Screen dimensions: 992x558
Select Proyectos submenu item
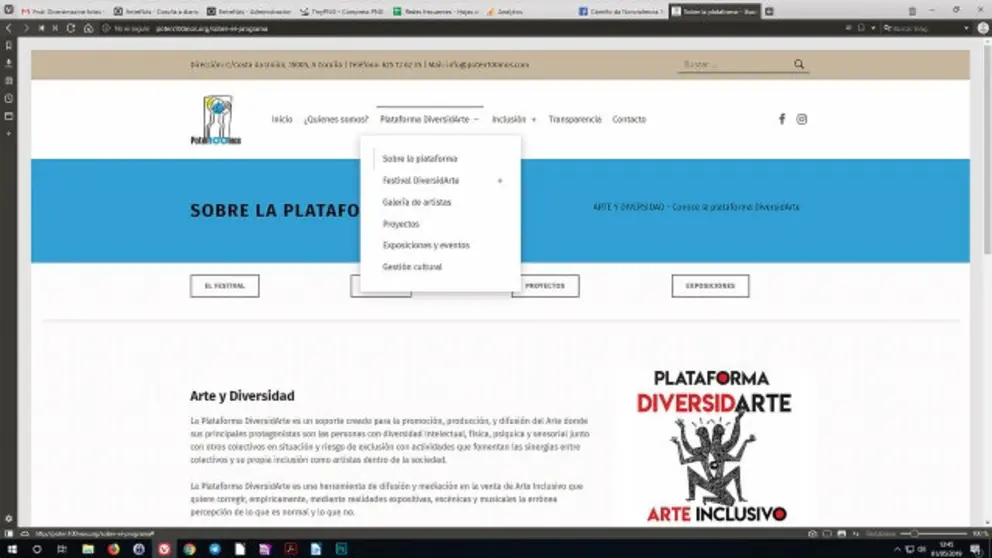point(400,224)
